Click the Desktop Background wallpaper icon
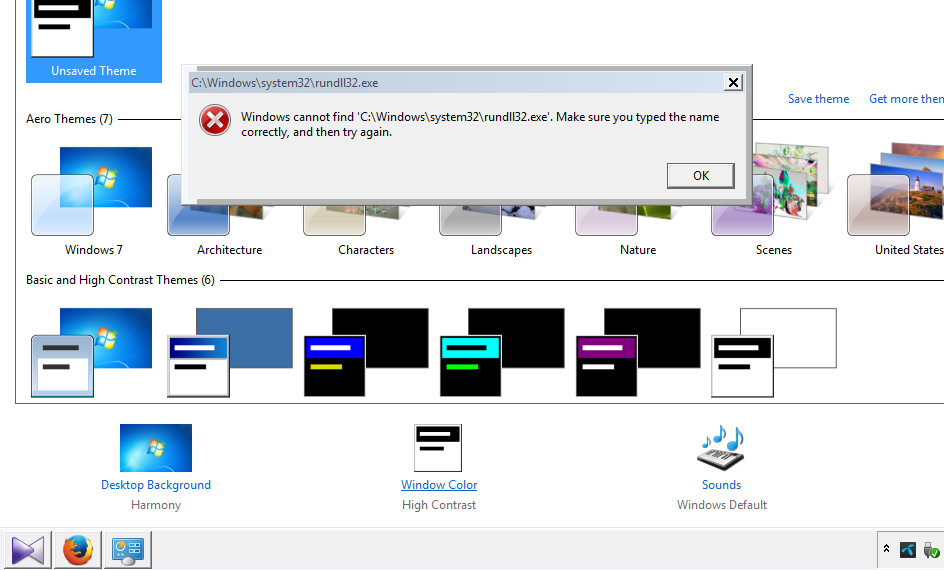944x570 pixels. (156, 448)
